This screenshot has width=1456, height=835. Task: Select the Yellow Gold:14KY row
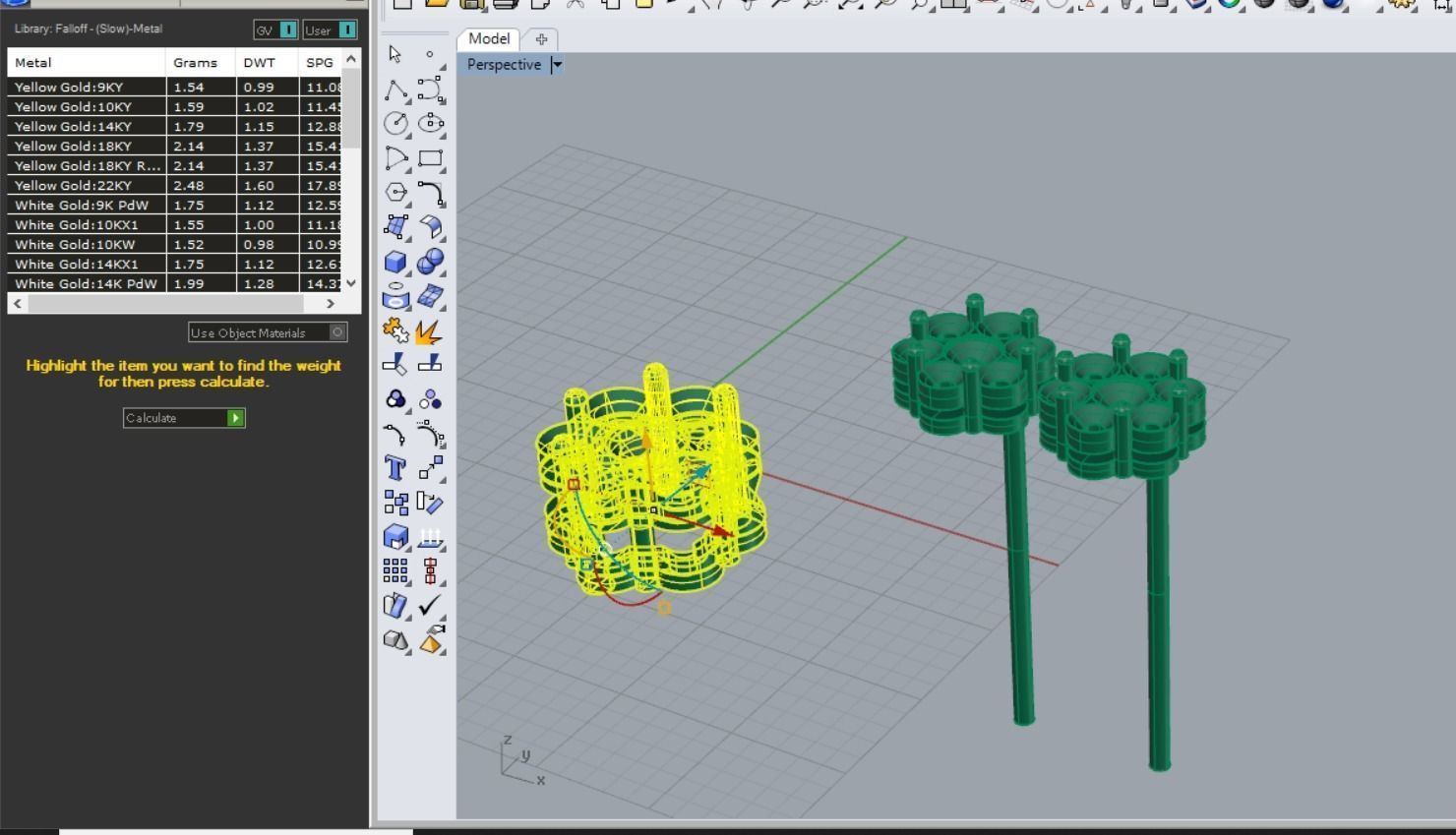click(x=174, y=126)
